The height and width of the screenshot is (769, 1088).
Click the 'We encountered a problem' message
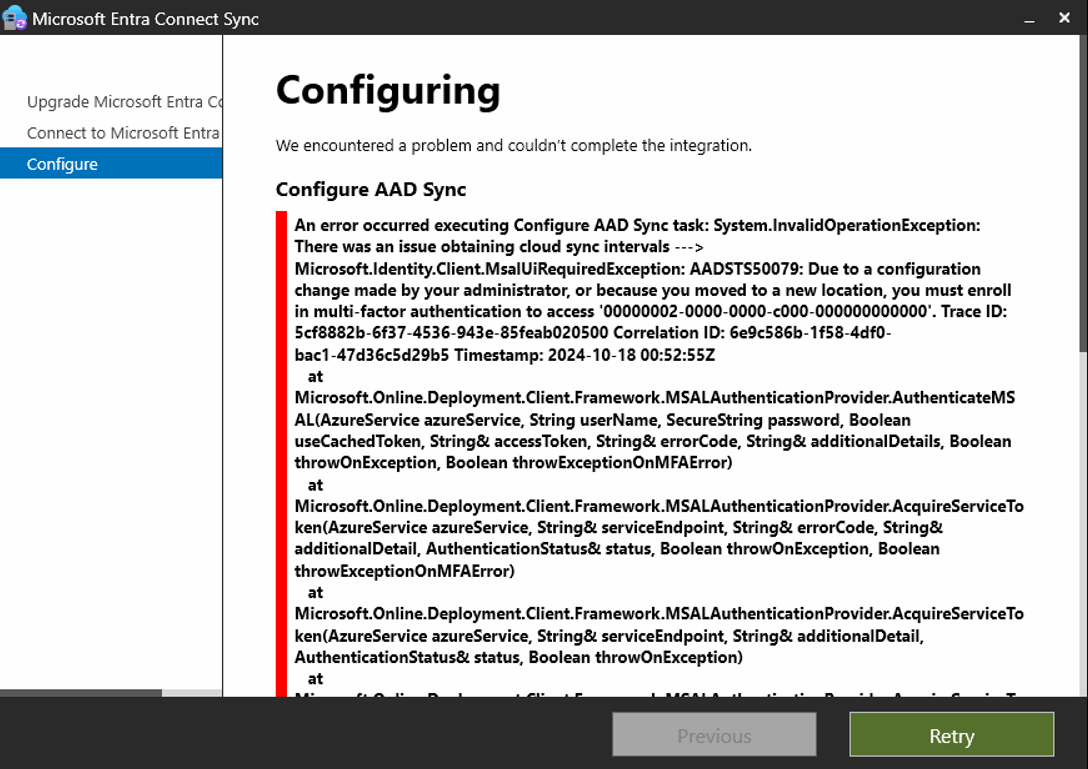tap(513, 145)
